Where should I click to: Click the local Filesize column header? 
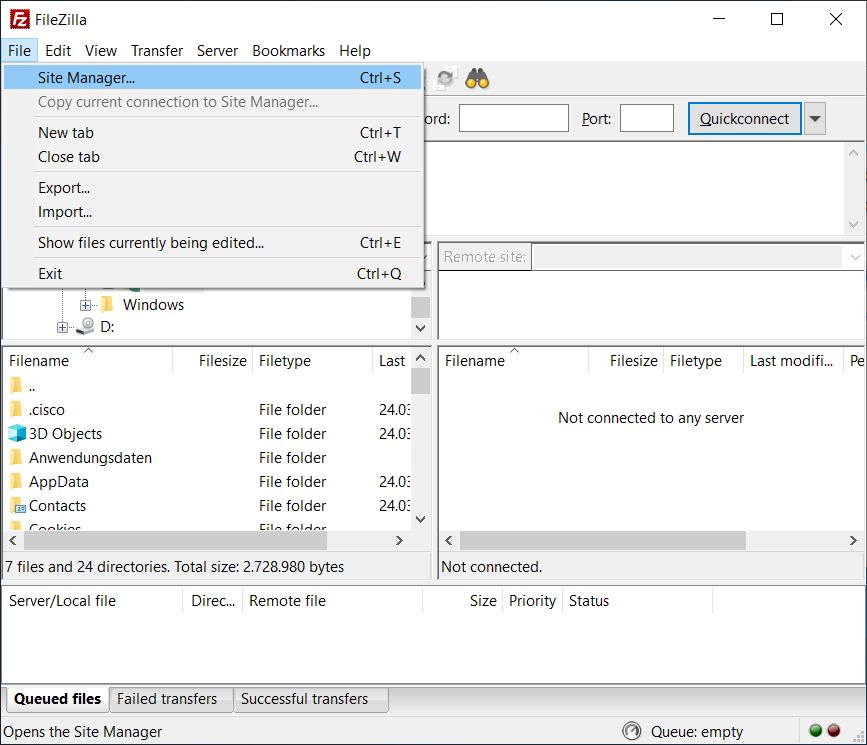point(213,361)
